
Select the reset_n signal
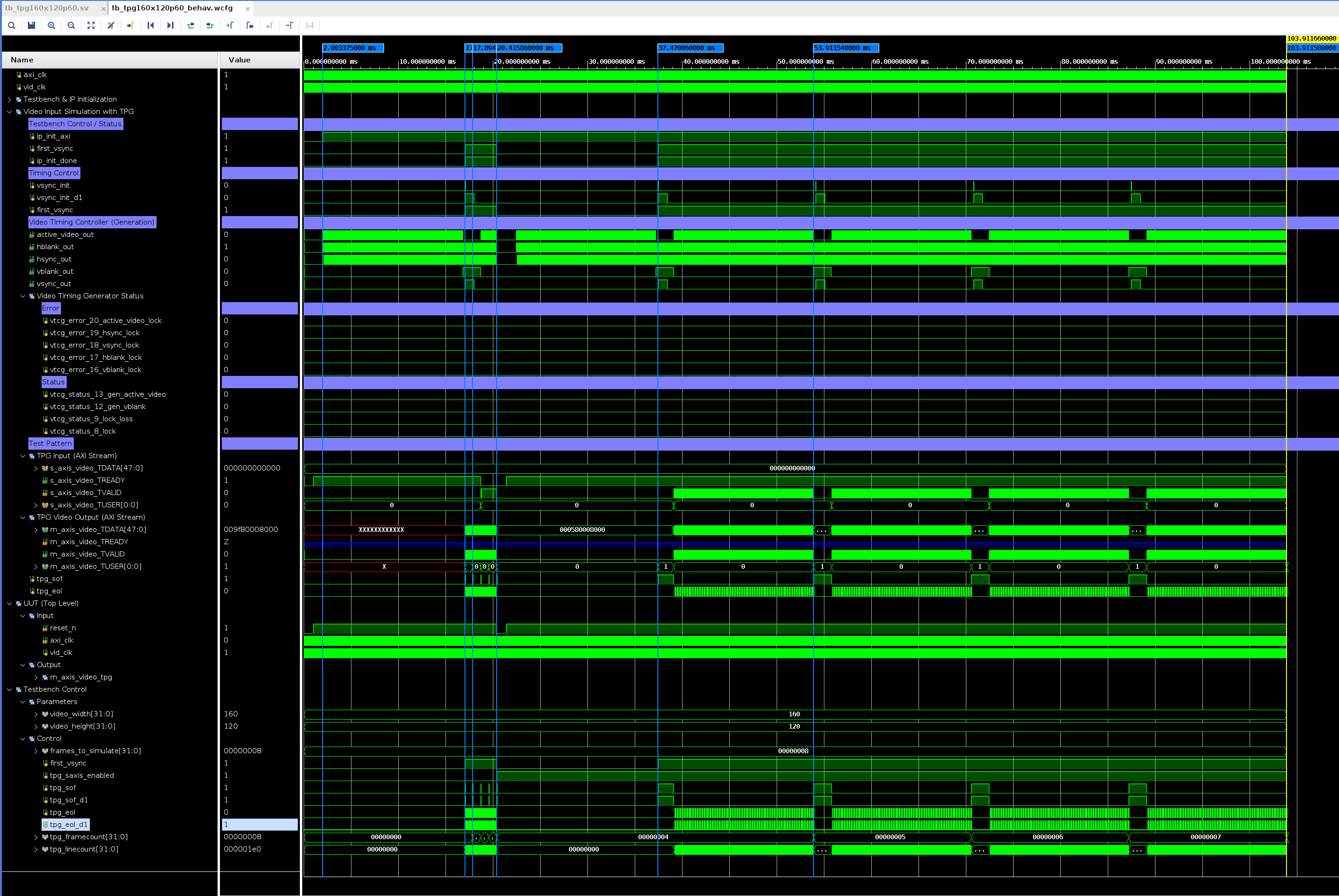point(63,628)
